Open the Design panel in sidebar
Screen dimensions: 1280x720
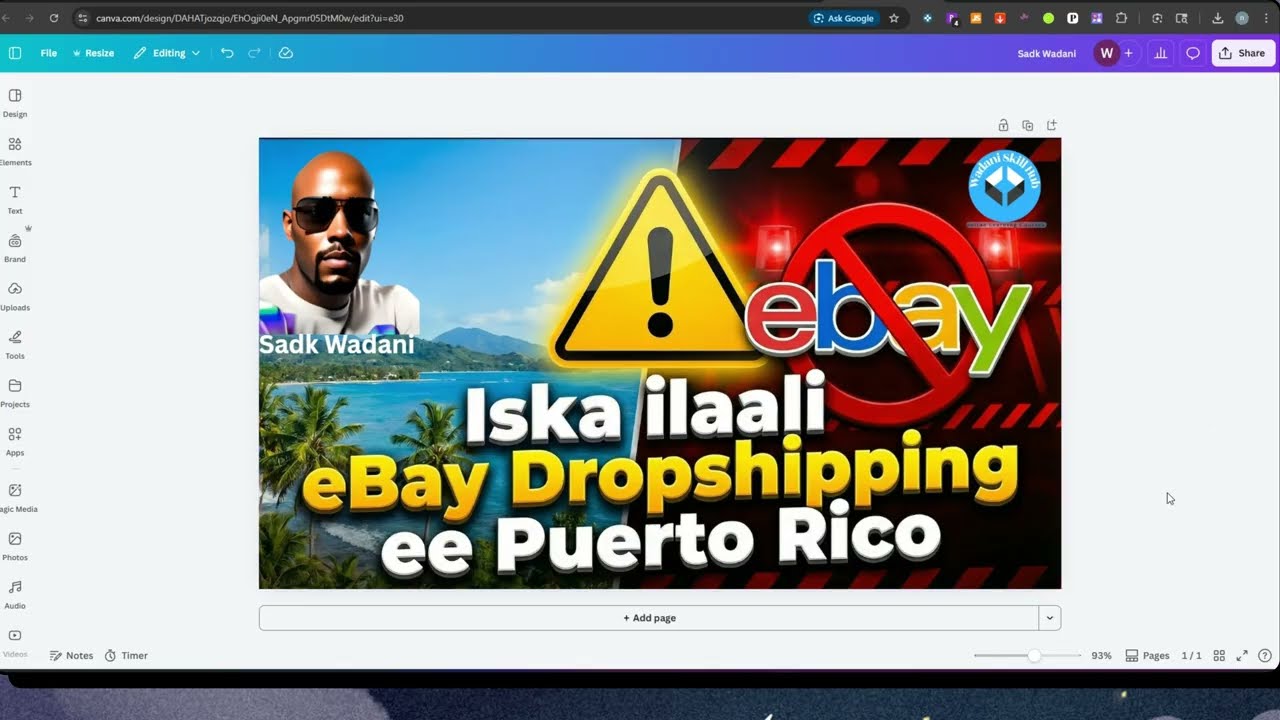click(x=15, y=103)
